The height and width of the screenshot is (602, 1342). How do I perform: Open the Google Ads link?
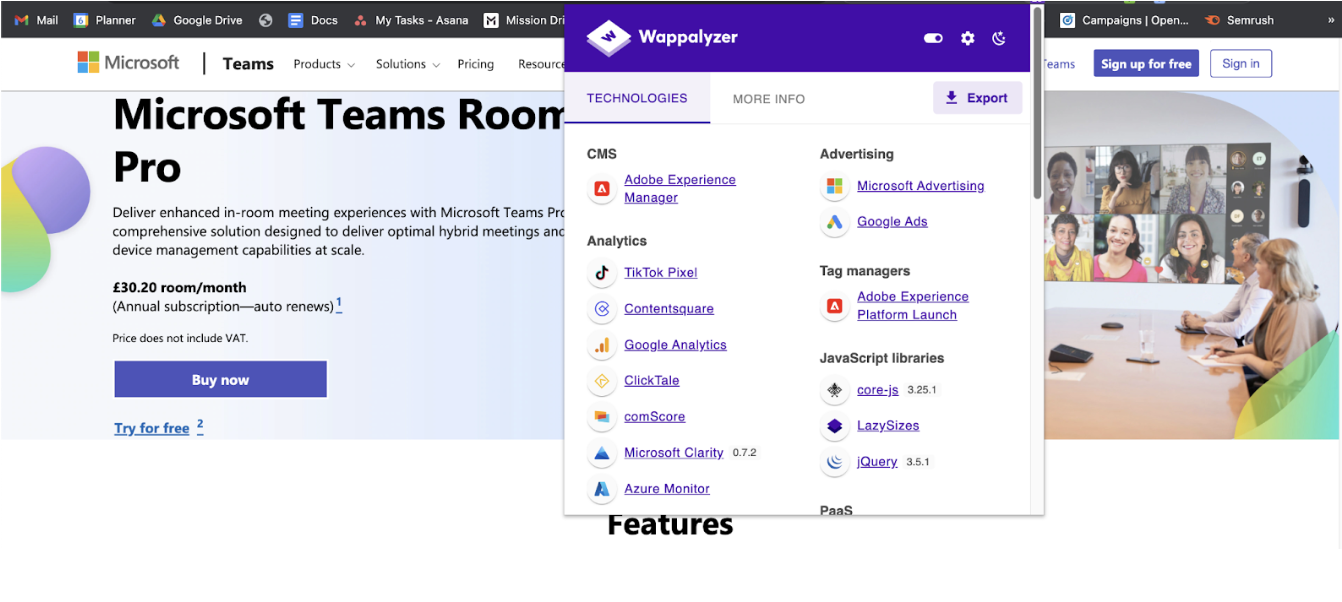click(x=892, y=222)
